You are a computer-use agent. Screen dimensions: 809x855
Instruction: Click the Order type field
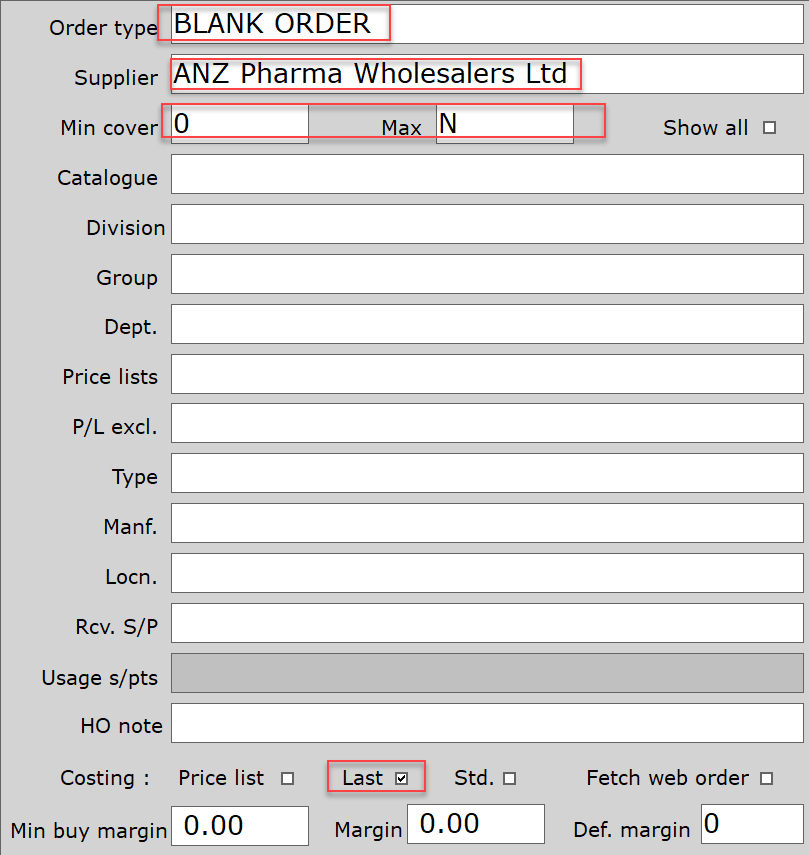(x=487, y=24)
